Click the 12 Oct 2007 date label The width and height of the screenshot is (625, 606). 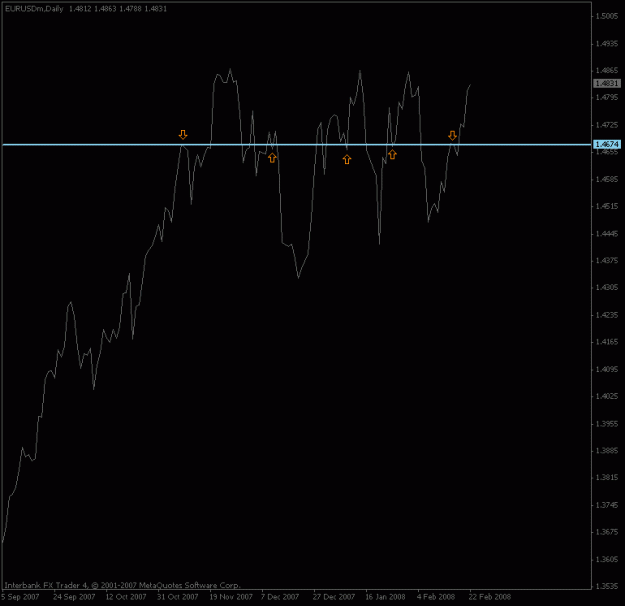(x=126, y=597)
